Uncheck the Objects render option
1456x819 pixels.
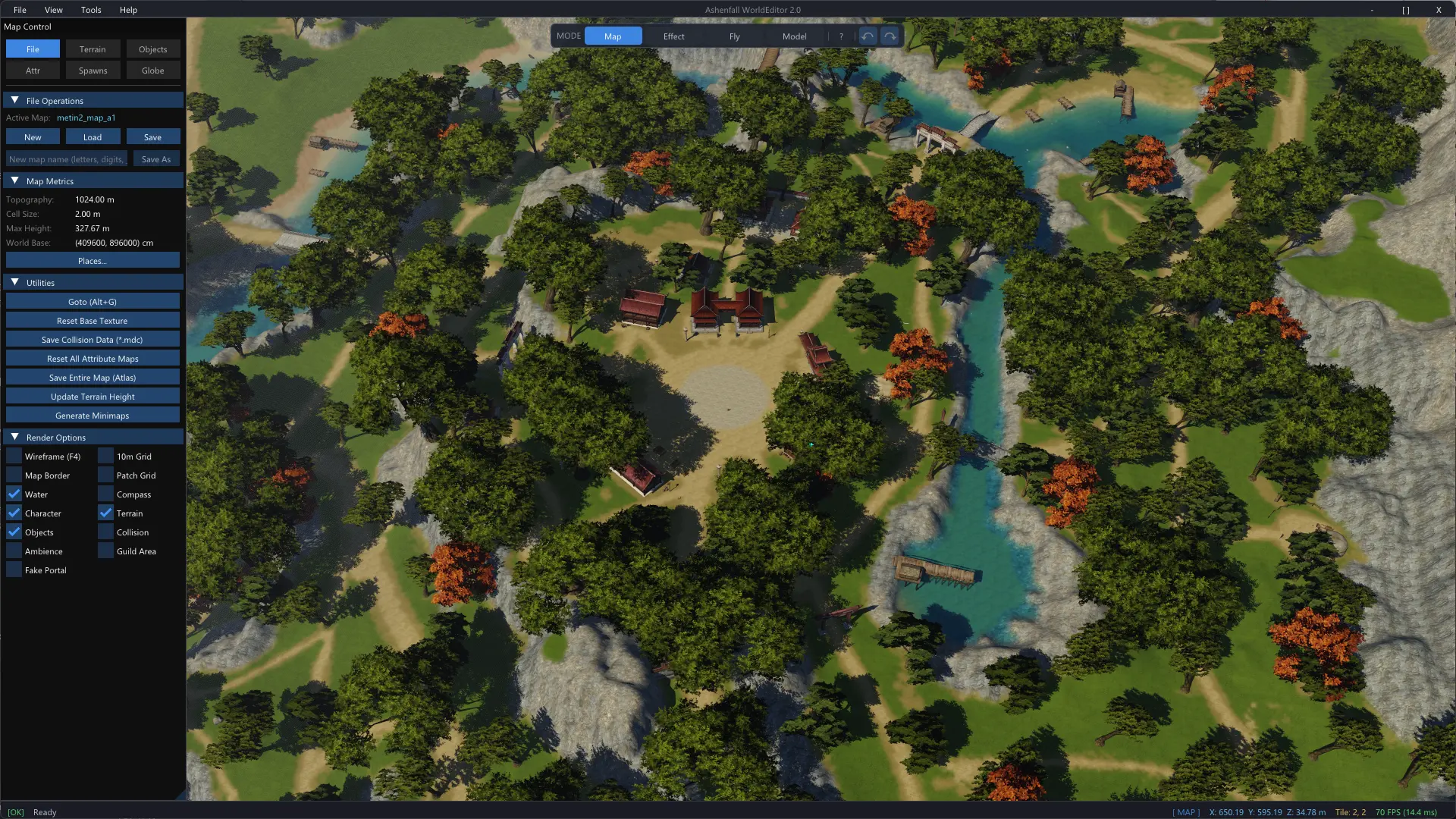coord(14,532)
